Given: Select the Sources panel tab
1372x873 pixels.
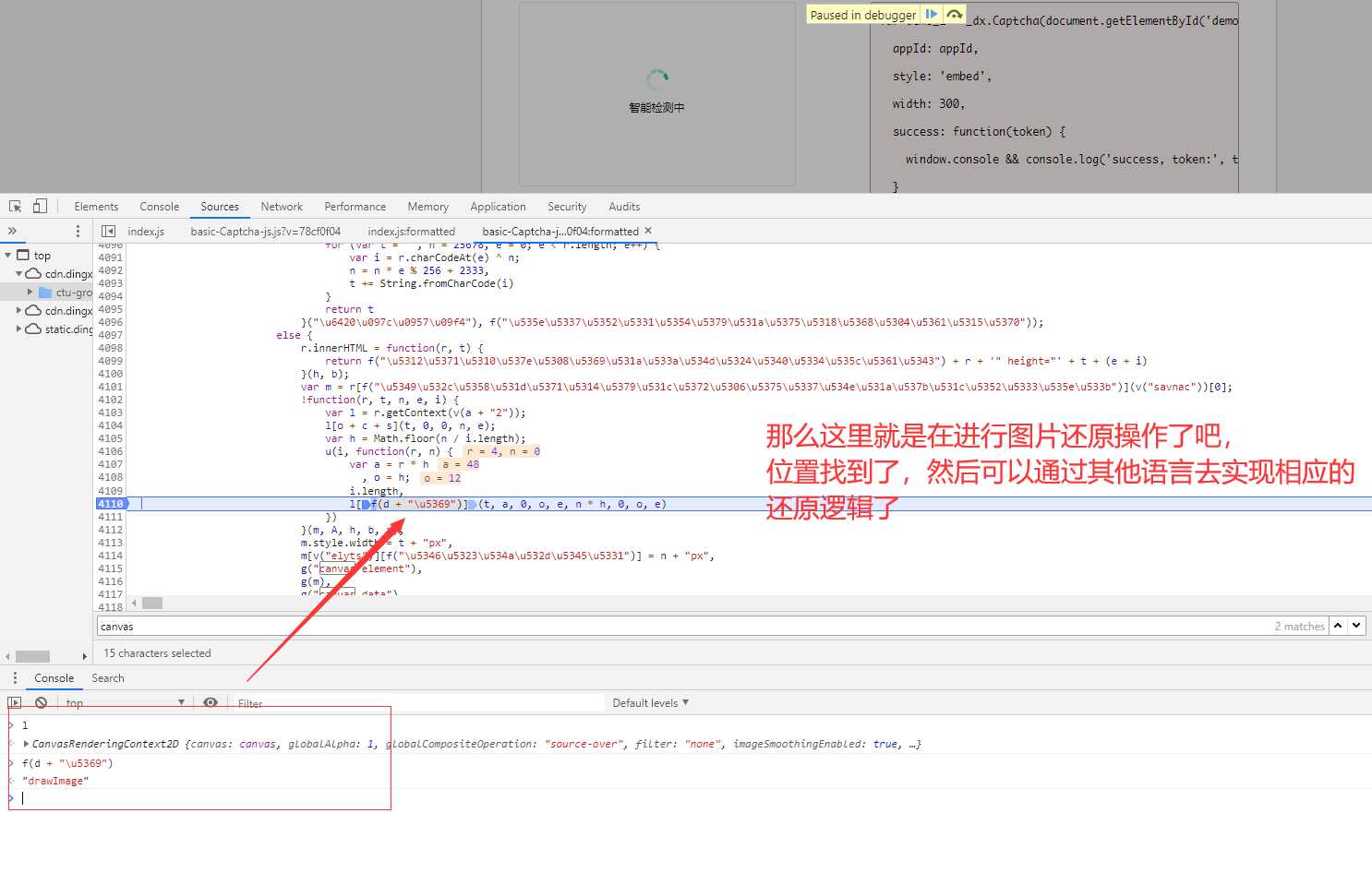Looking at the screenshot, I should coord(220,207).
